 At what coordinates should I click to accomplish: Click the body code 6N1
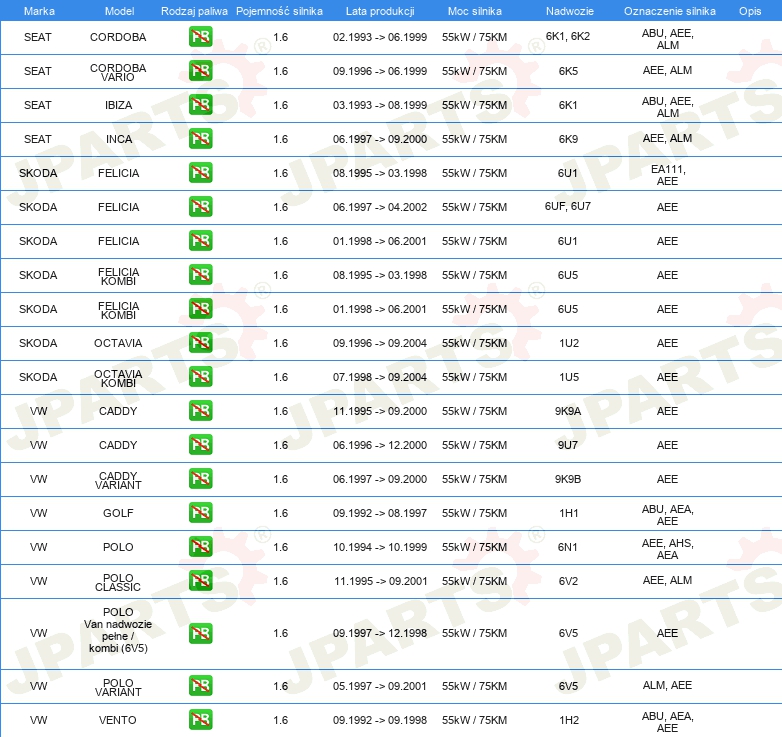(568, 548)
